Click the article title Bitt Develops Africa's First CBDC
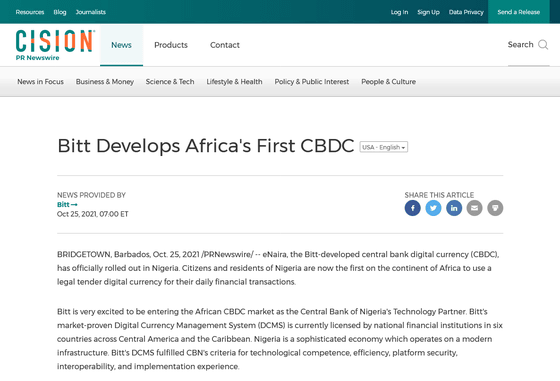 click(x=206, y=146)
